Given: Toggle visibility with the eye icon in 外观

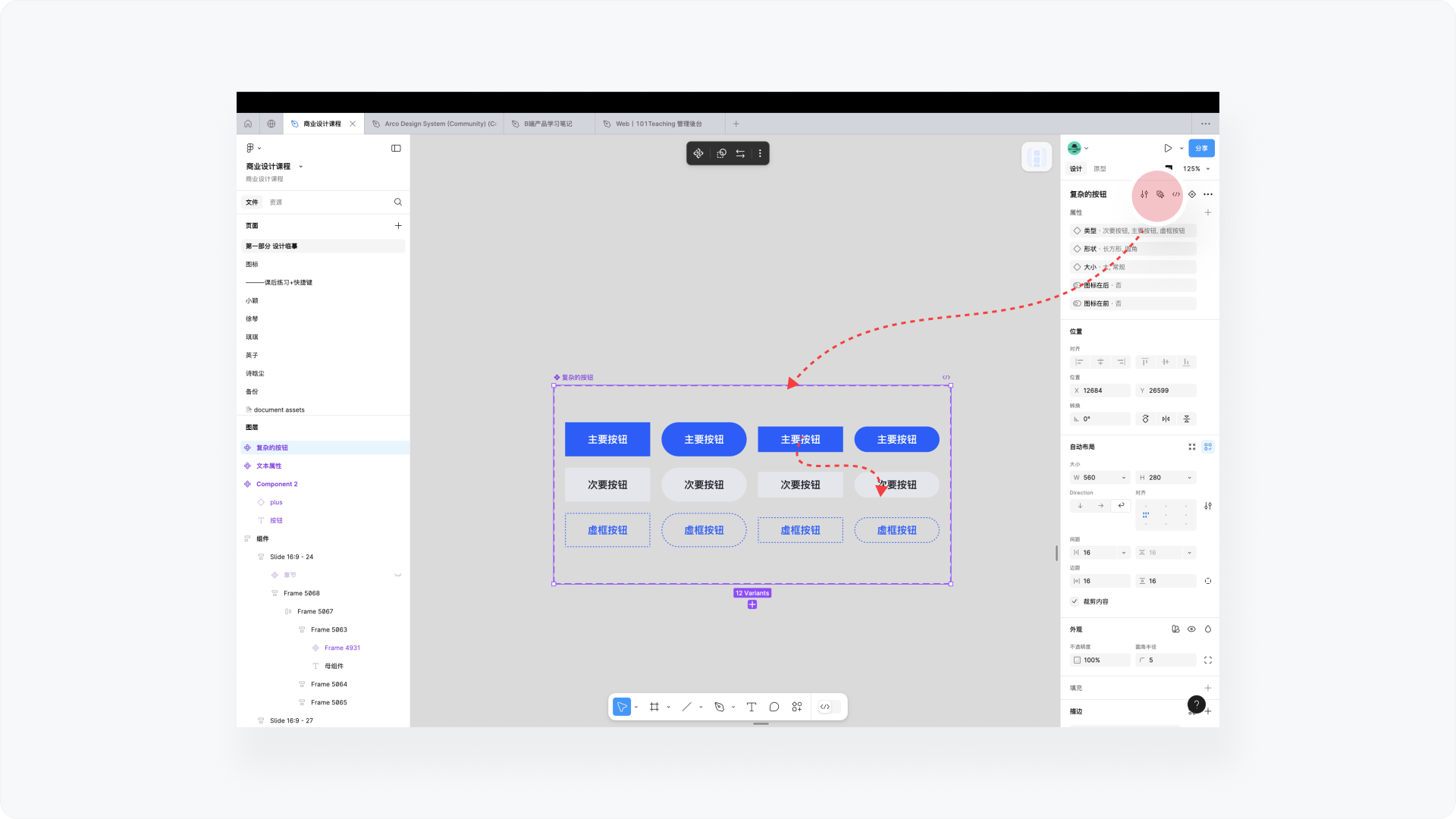Looking at the screenshot, I should coord(1192,629).
